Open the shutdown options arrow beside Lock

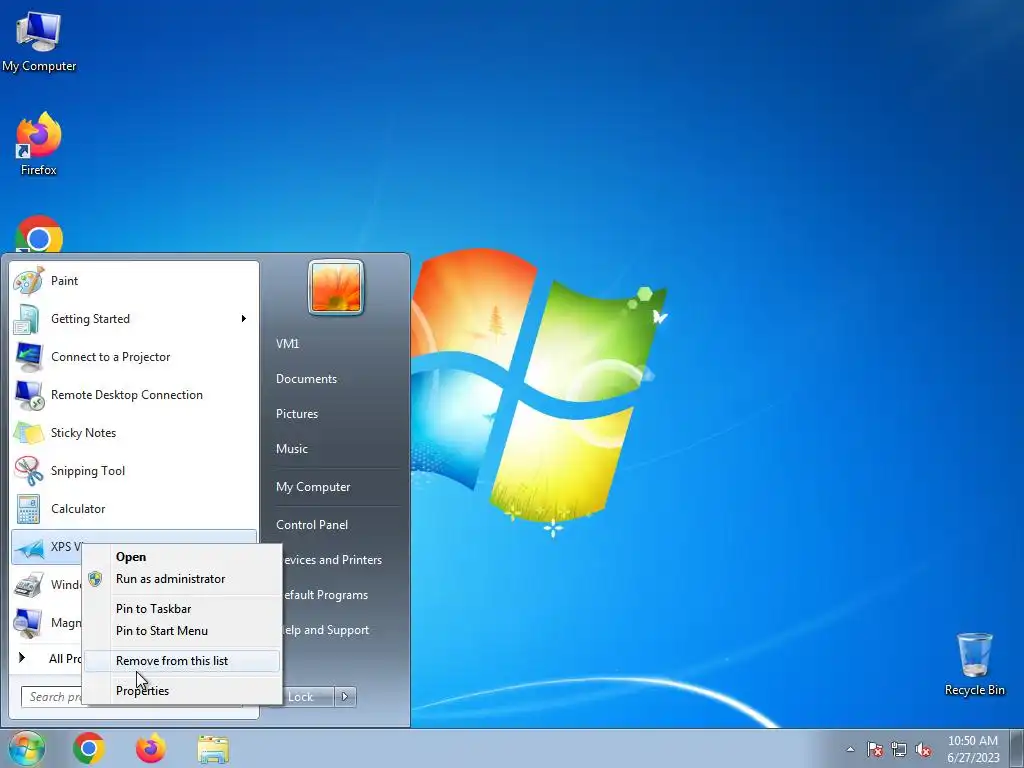click(345, 697)
